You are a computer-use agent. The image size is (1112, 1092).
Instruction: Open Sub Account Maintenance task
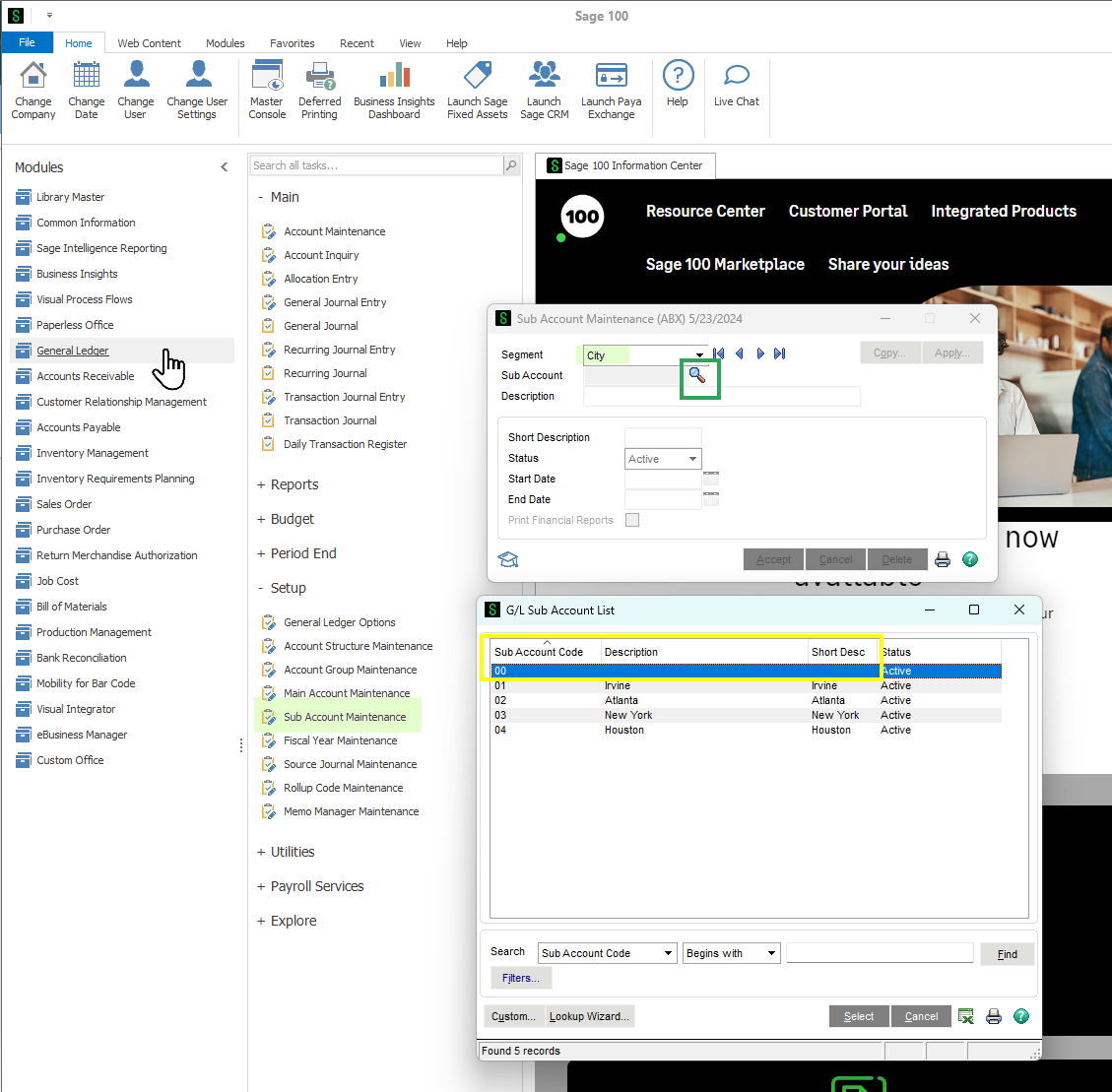click(x=345, y=717)
